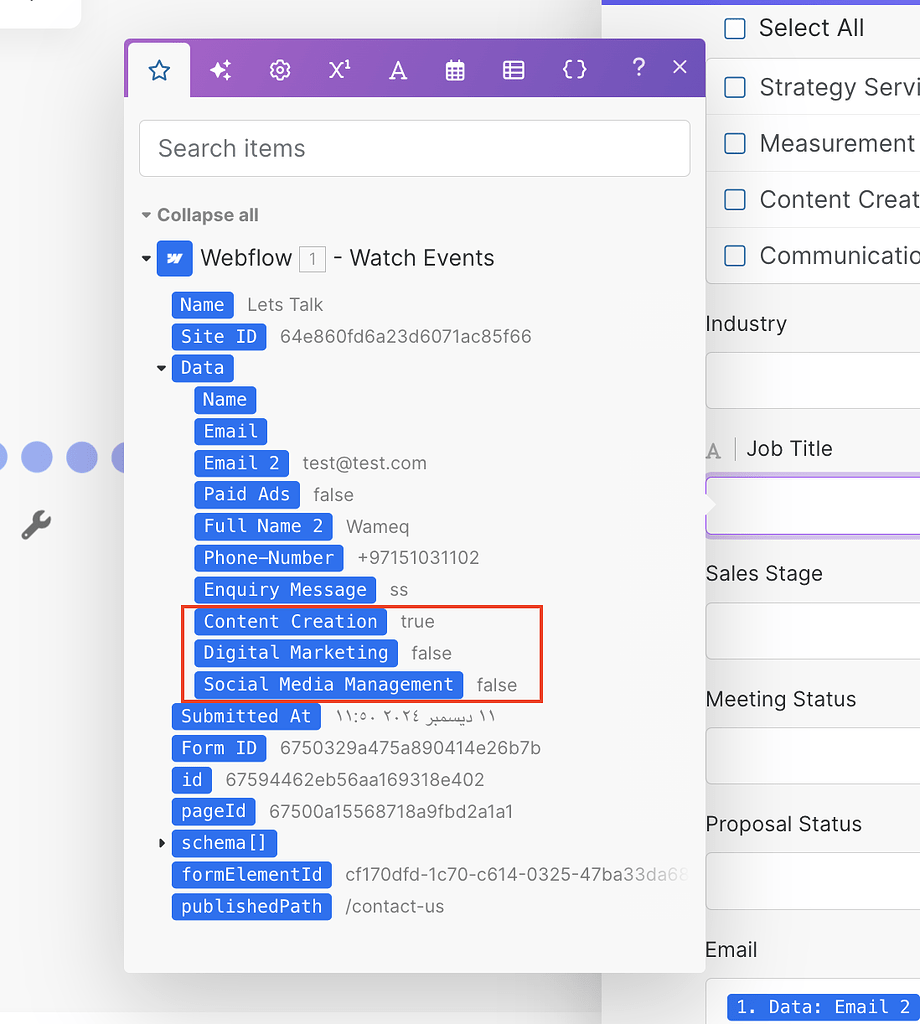Click the wrench tool icon
The height and width of the screenshot is (1024, 920).
[x=36, y=524]
